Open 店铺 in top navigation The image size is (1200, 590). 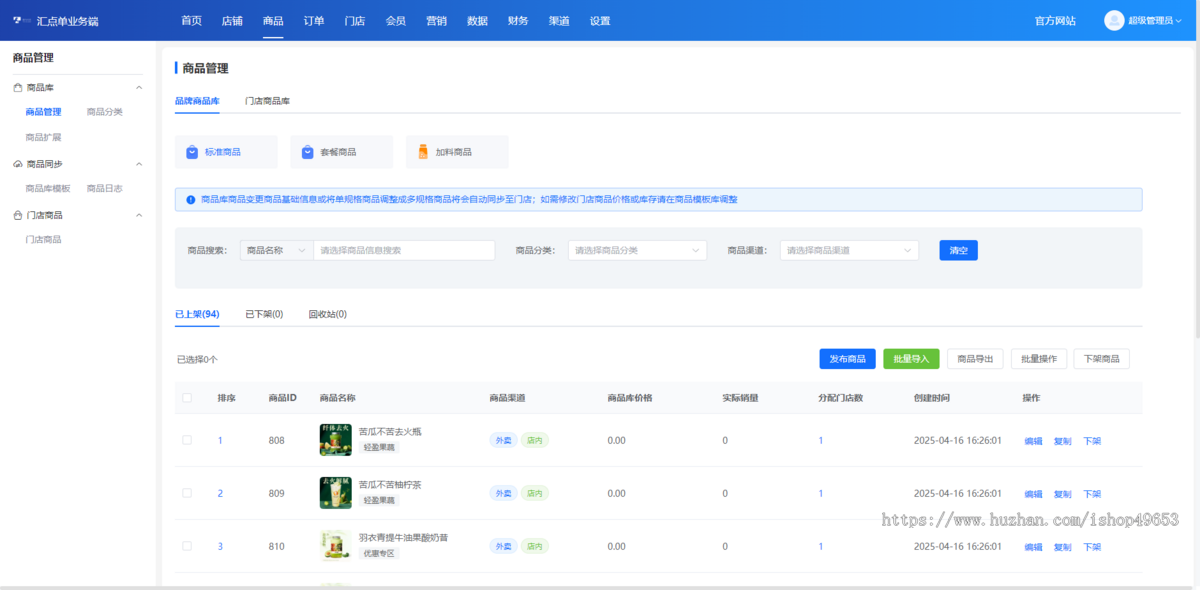[x=232, y=21]
